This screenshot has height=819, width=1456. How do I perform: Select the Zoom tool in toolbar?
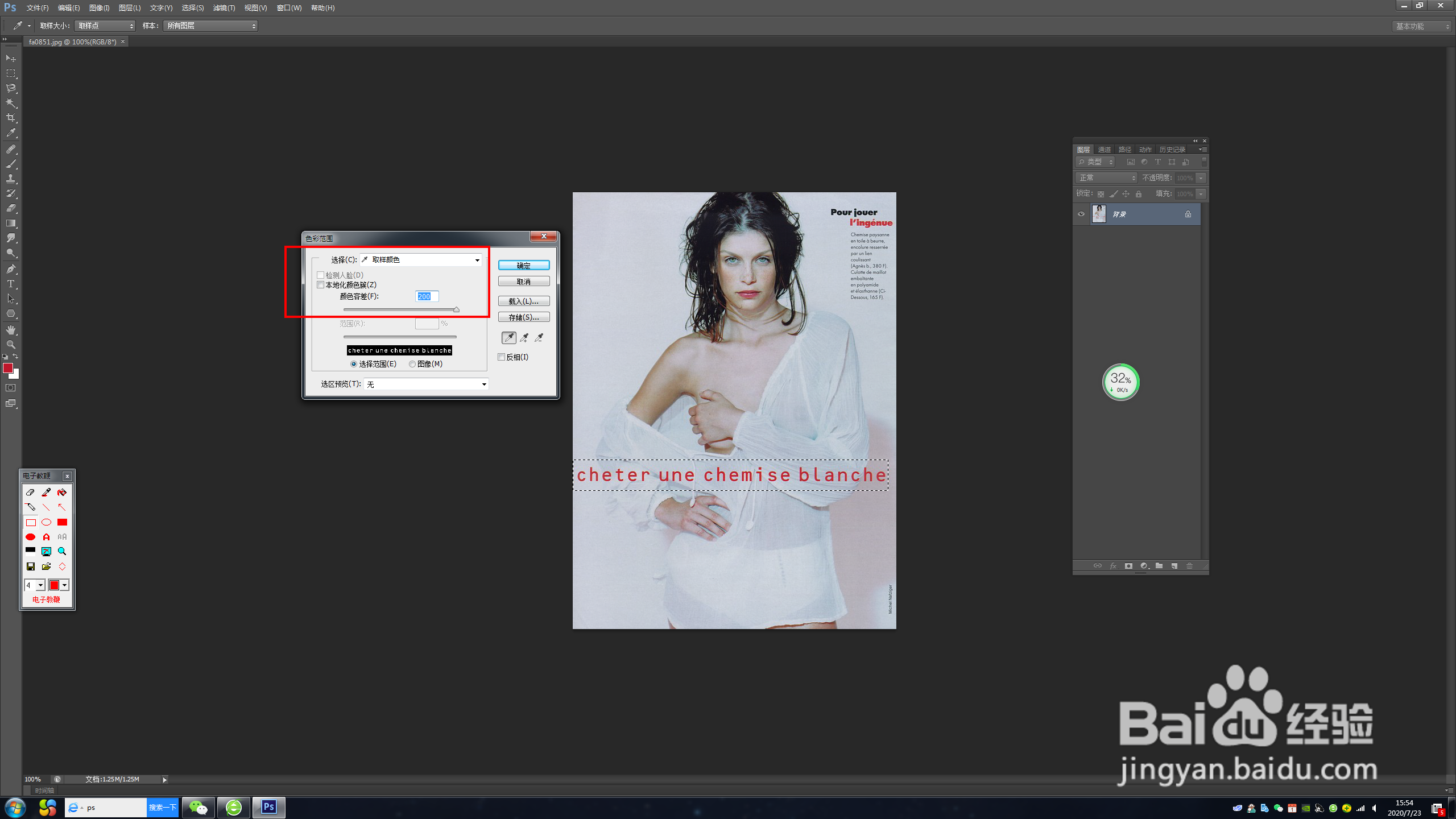tap(11, 345)
